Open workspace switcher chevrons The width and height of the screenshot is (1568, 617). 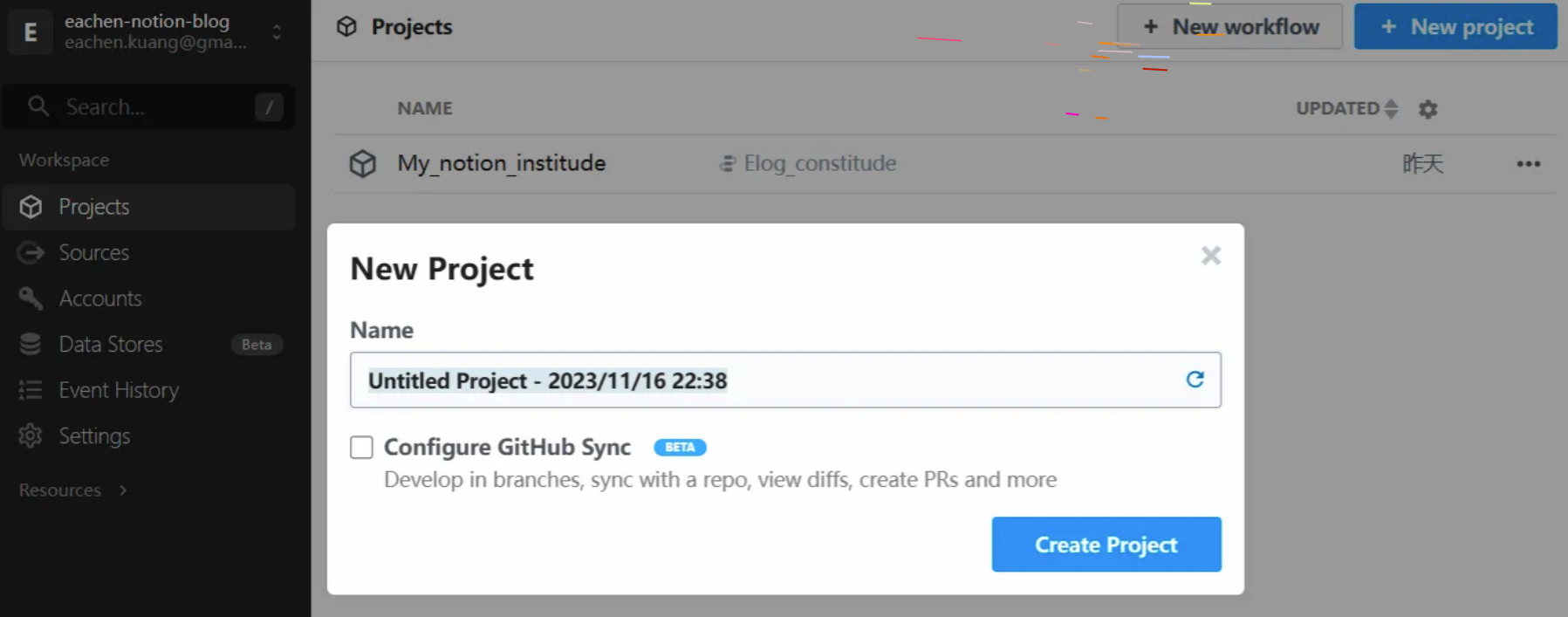click(x=277, y=32)
